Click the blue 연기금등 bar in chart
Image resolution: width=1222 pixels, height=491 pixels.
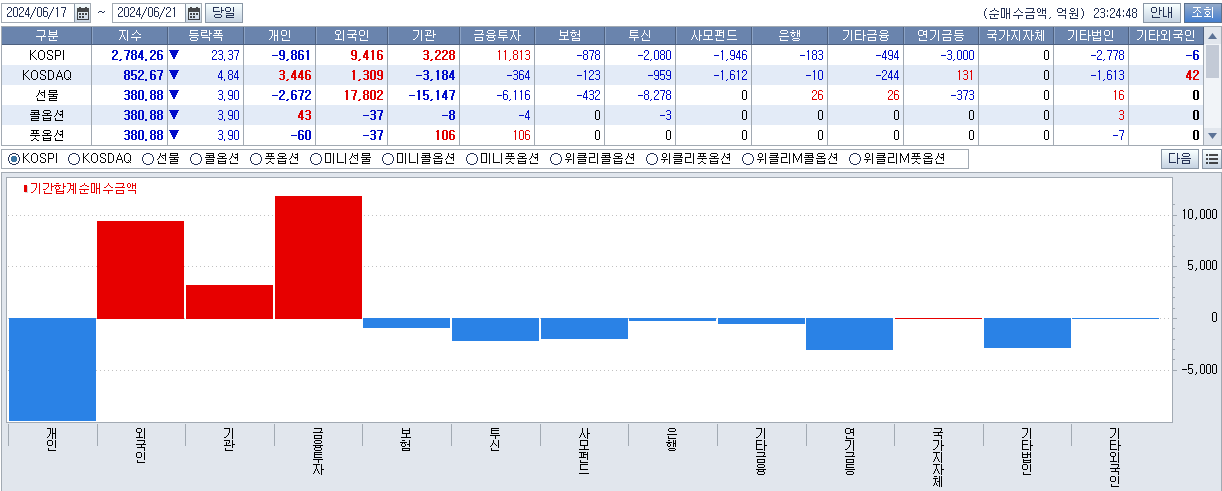(x=849, y=334)
